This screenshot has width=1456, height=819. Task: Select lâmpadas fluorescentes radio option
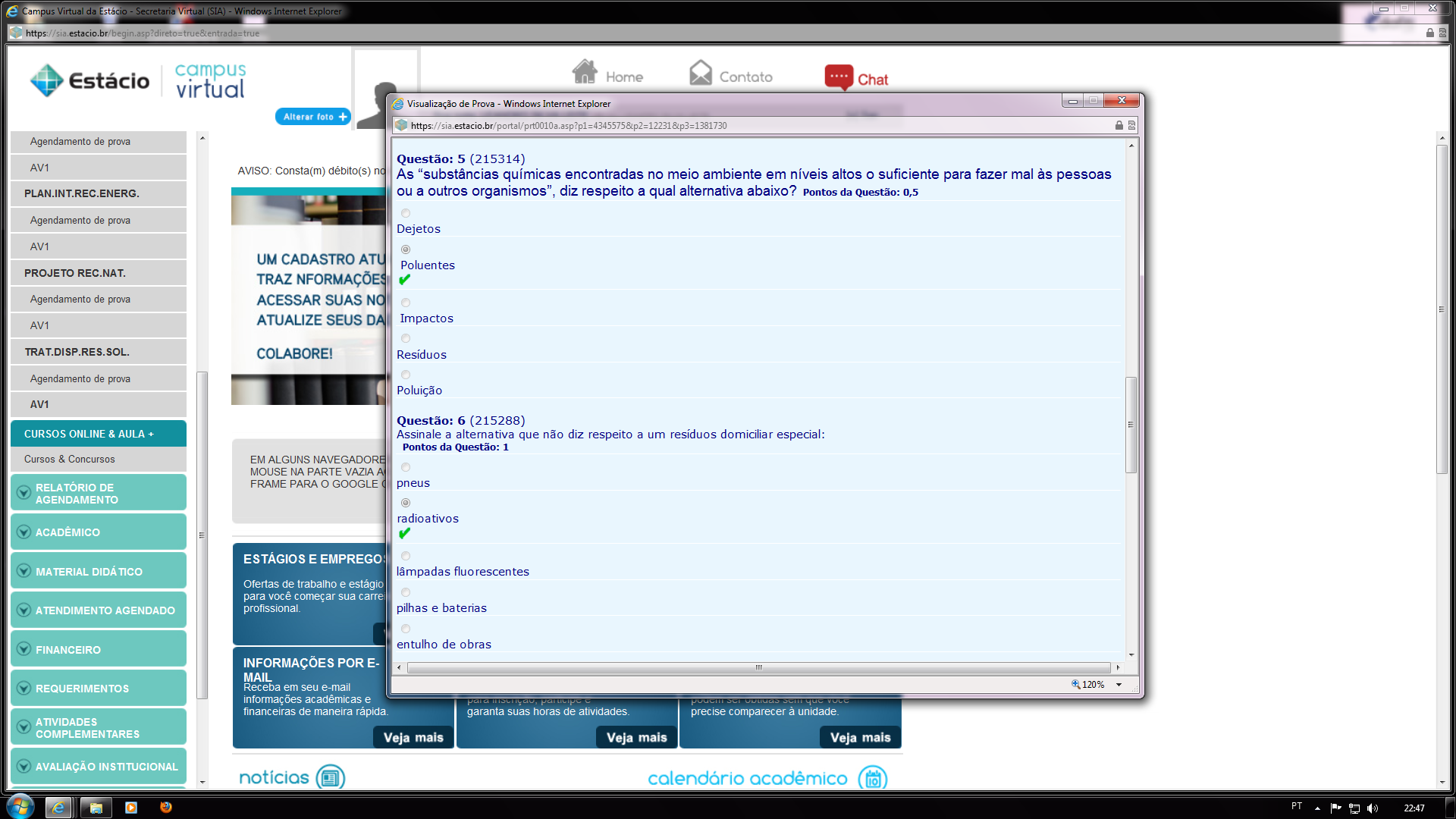pos(406,556)
